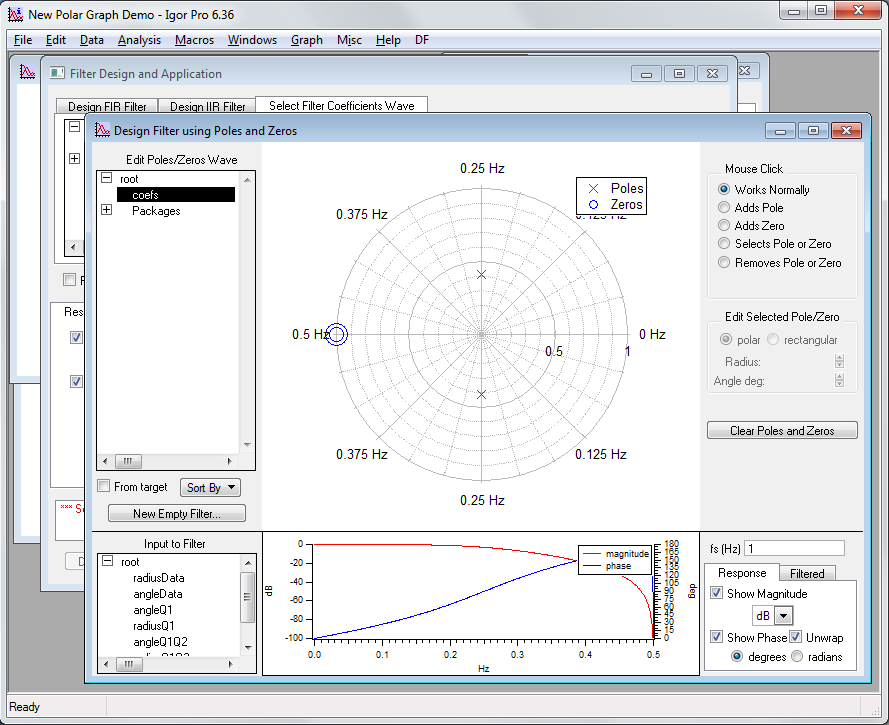Uncheck Show Magnitude in the Response tab

[717, 593]
